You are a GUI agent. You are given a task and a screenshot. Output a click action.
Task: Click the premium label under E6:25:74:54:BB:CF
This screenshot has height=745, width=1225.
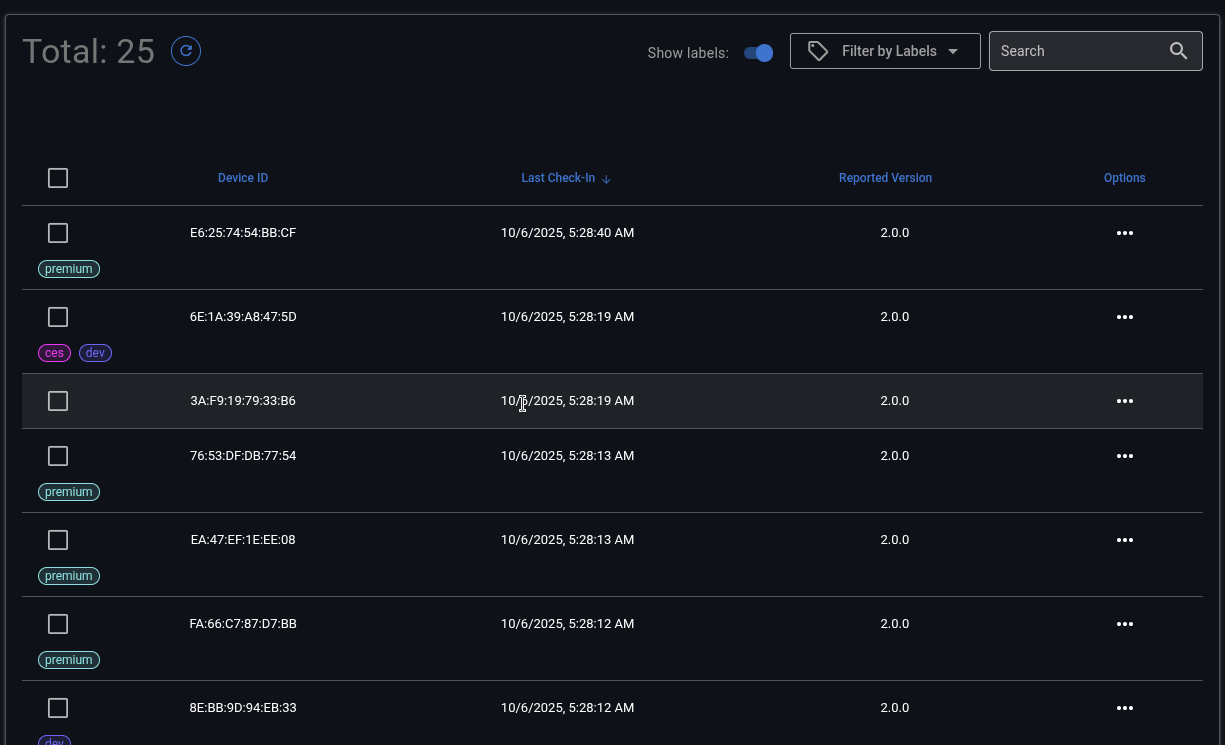point(69,269)
